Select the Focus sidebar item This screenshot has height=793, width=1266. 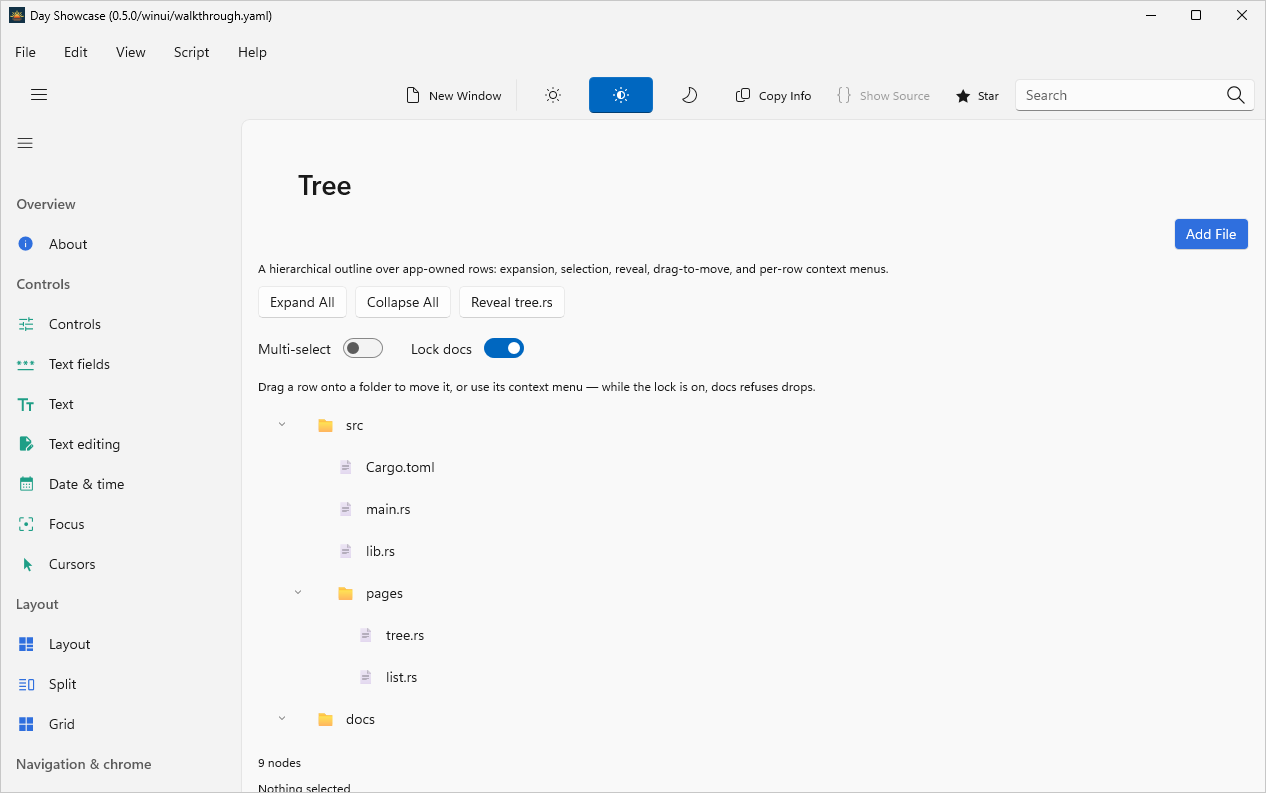point(120,524)
